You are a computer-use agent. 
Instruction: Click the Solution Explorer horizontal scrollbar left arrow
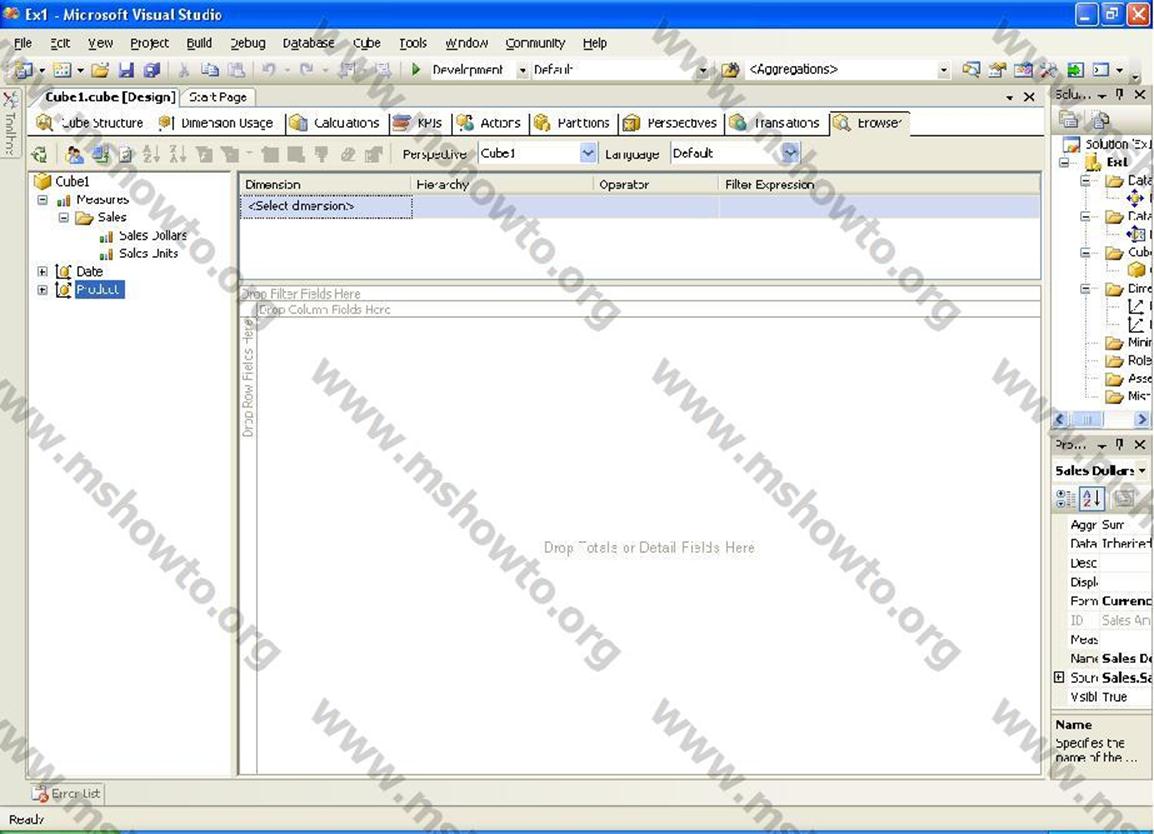coord(1061,419)
